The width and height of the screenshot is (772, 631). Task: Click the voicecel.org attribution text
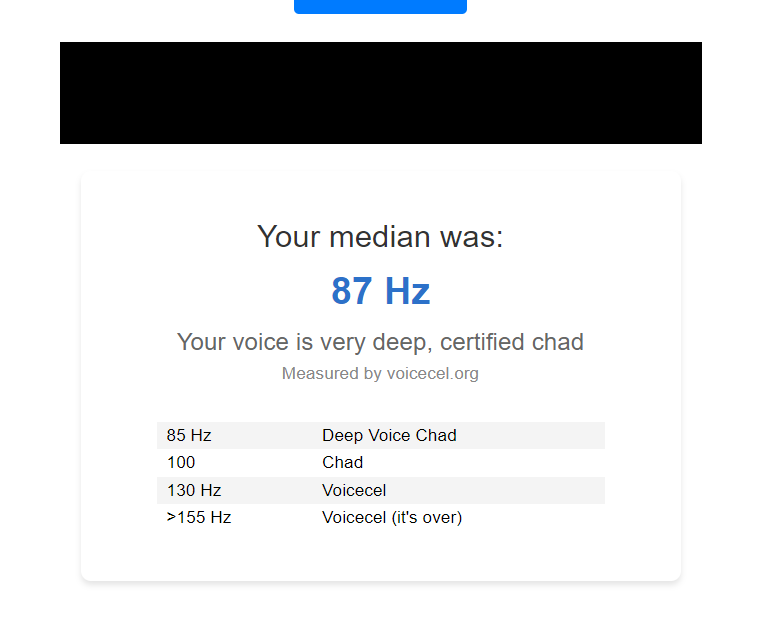[x=380, y=373]
